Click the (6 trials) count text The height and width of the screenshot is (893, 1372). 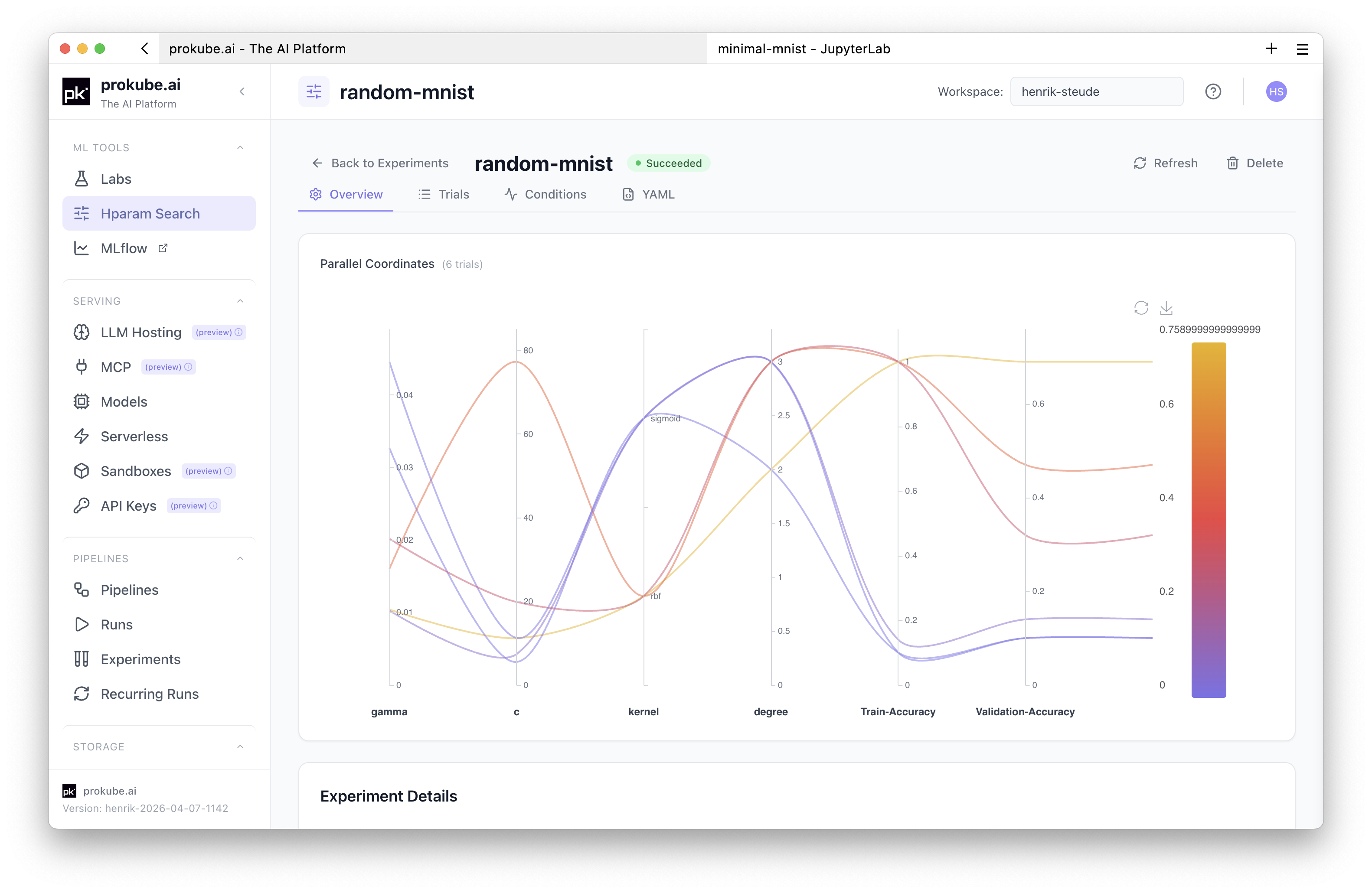[462, 264]
